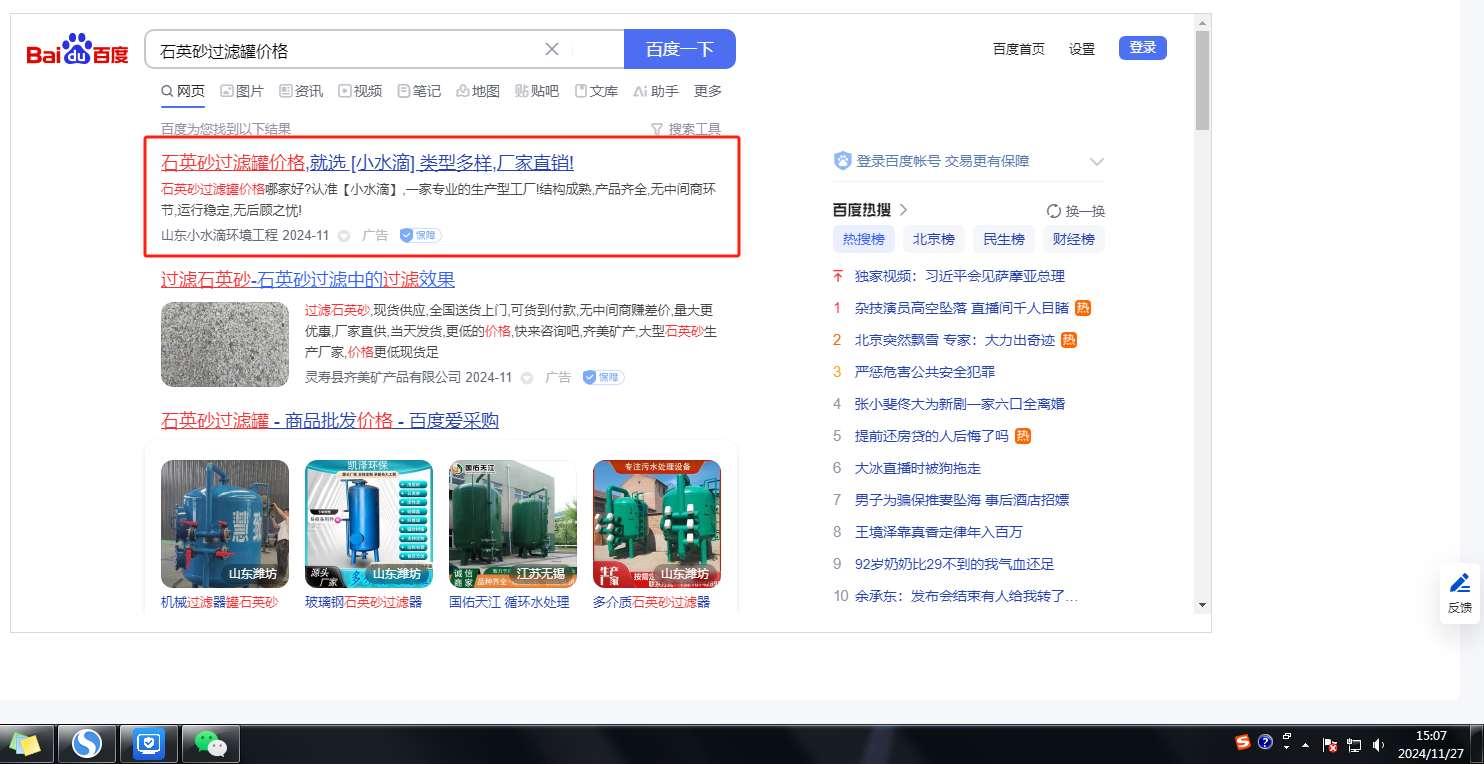This screenshot has height=764, width=1484.
Task: Click the Baidu logo
Action: click(x=77, y=50)
